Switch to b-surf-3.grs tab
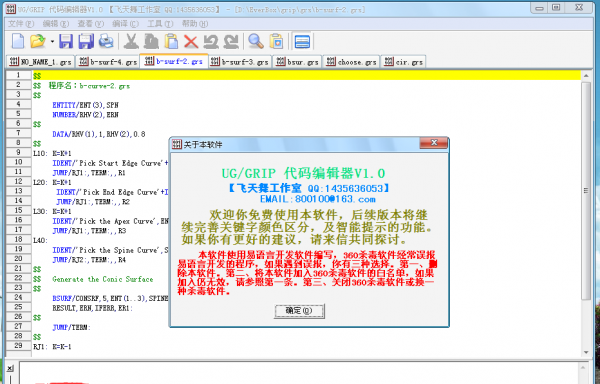The image size is (600, 384). click(x=240, y=62)
